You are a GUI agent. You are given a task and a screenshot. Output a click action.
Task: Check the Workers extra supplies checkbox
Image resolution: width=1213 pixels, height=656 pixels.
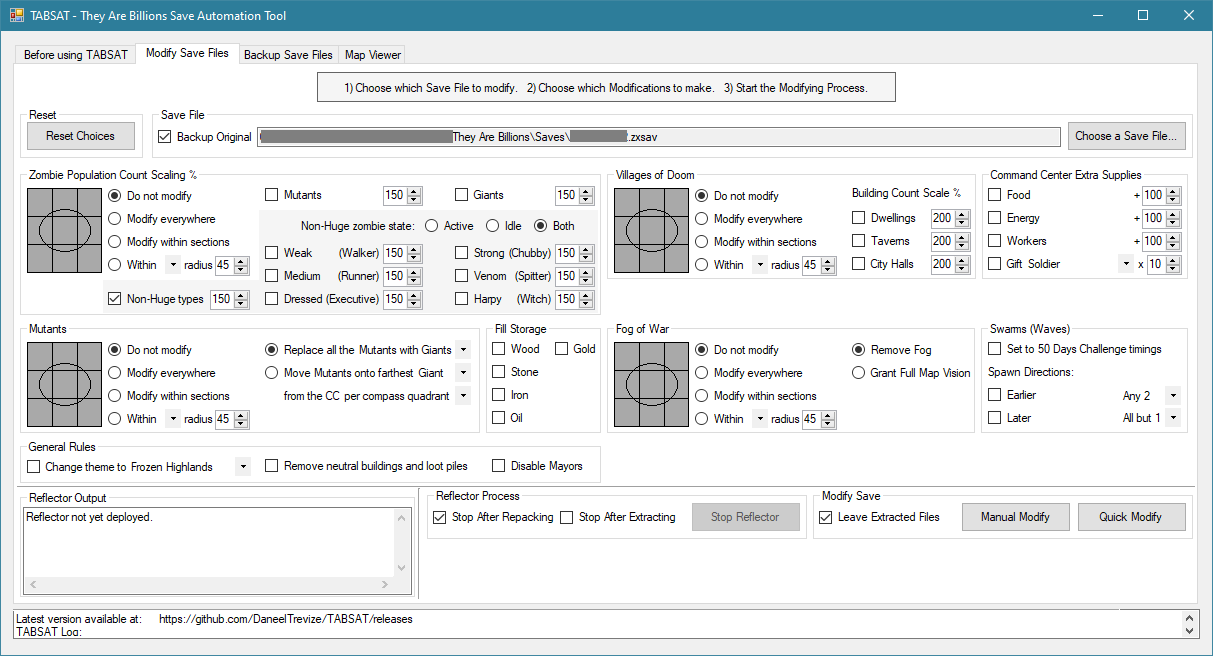tap(1017, 241)
